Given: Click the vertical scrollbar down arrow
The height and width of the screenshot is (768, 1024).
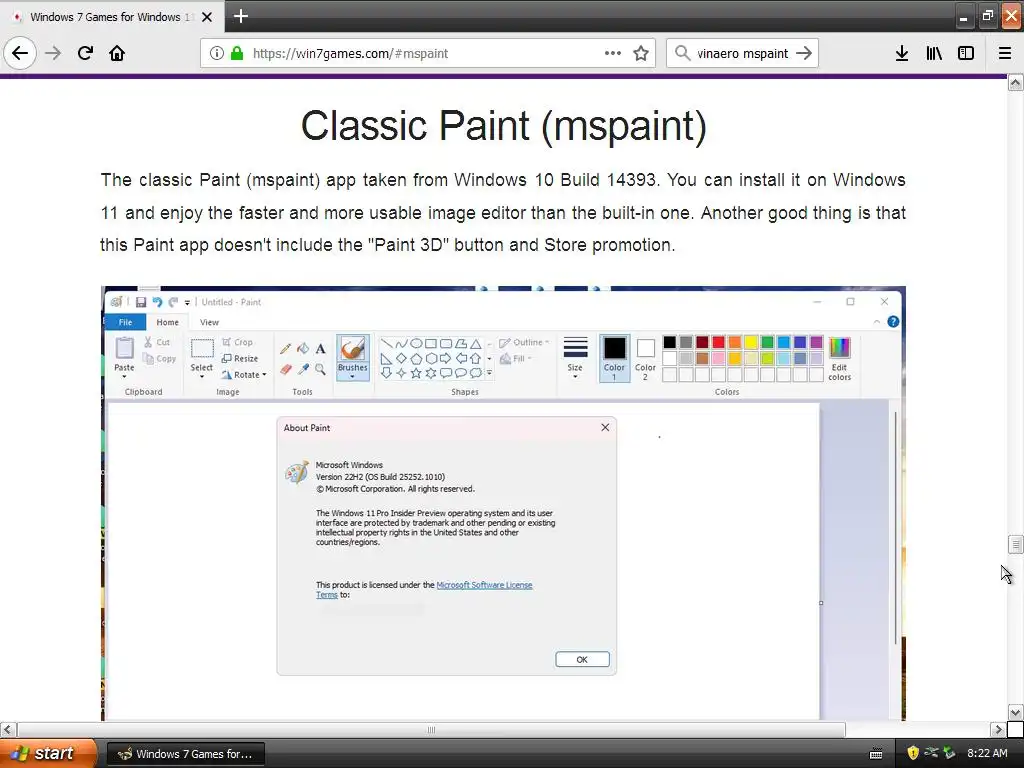Looking at the screenshot, I should click(x=1016, y=712).
